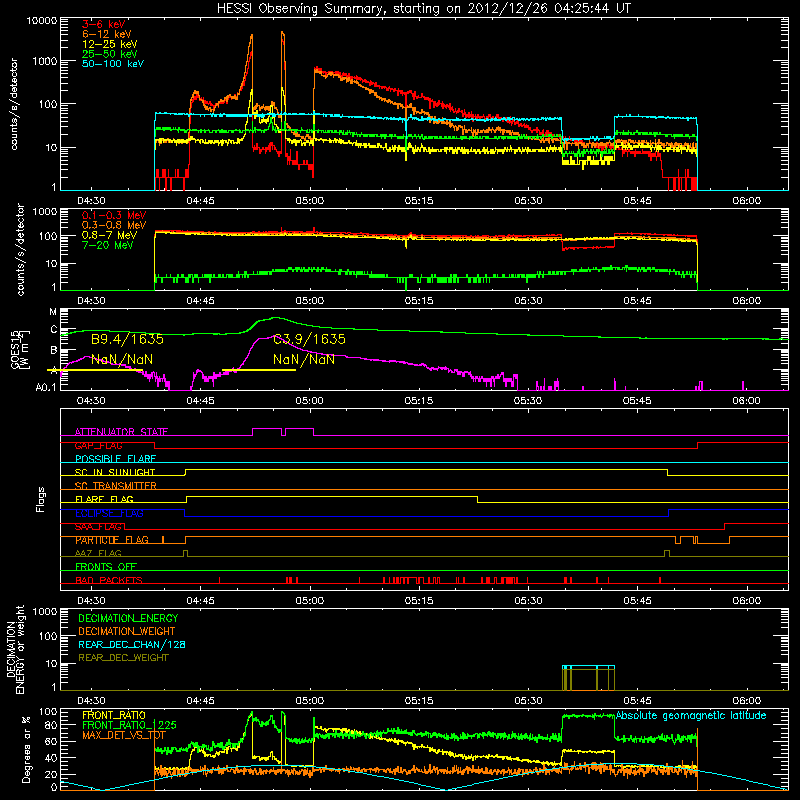Screen dimensions: 800x800
Task: Click the 05:00 tick on the top plot
Action: 310,201
